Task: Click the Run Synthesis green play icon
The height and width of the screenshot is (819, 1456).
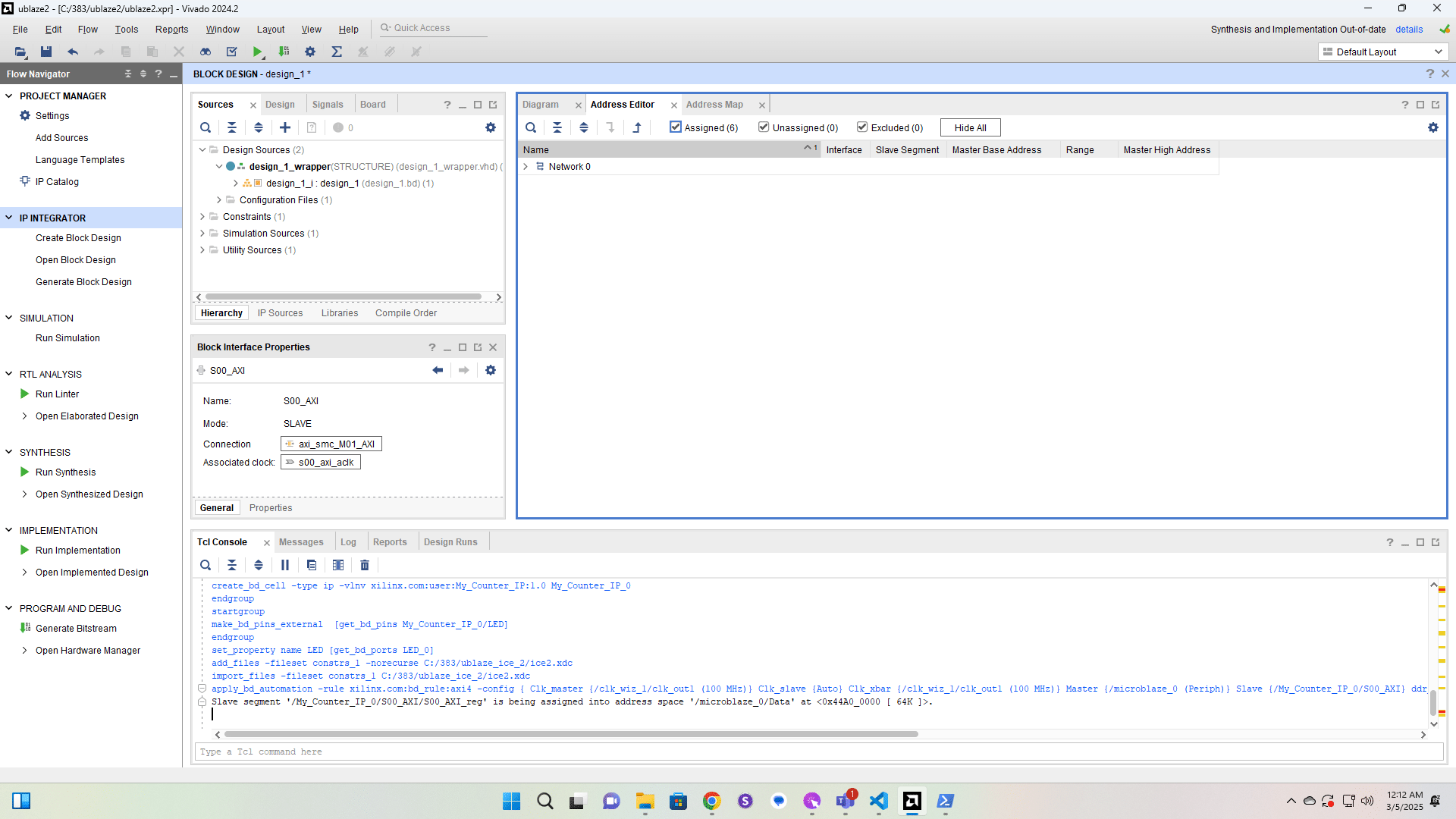Action: 24,472
